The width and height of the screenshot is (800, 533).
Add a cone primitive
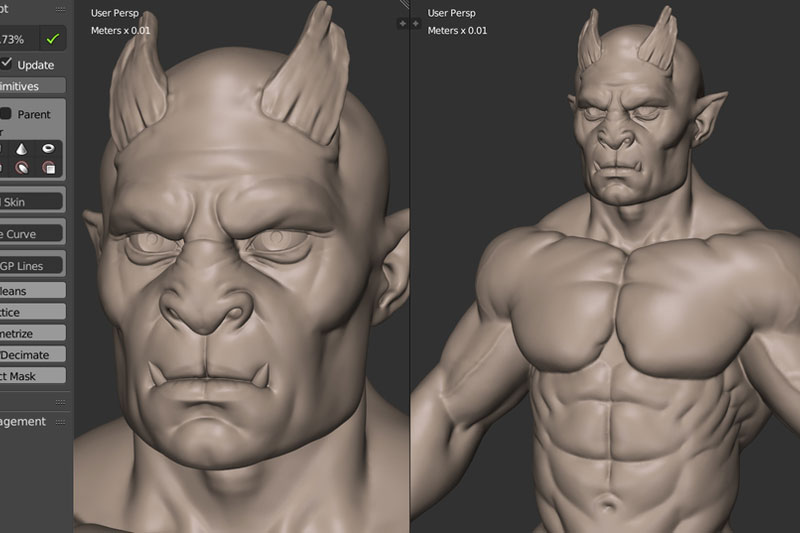[x=21, y=149]
